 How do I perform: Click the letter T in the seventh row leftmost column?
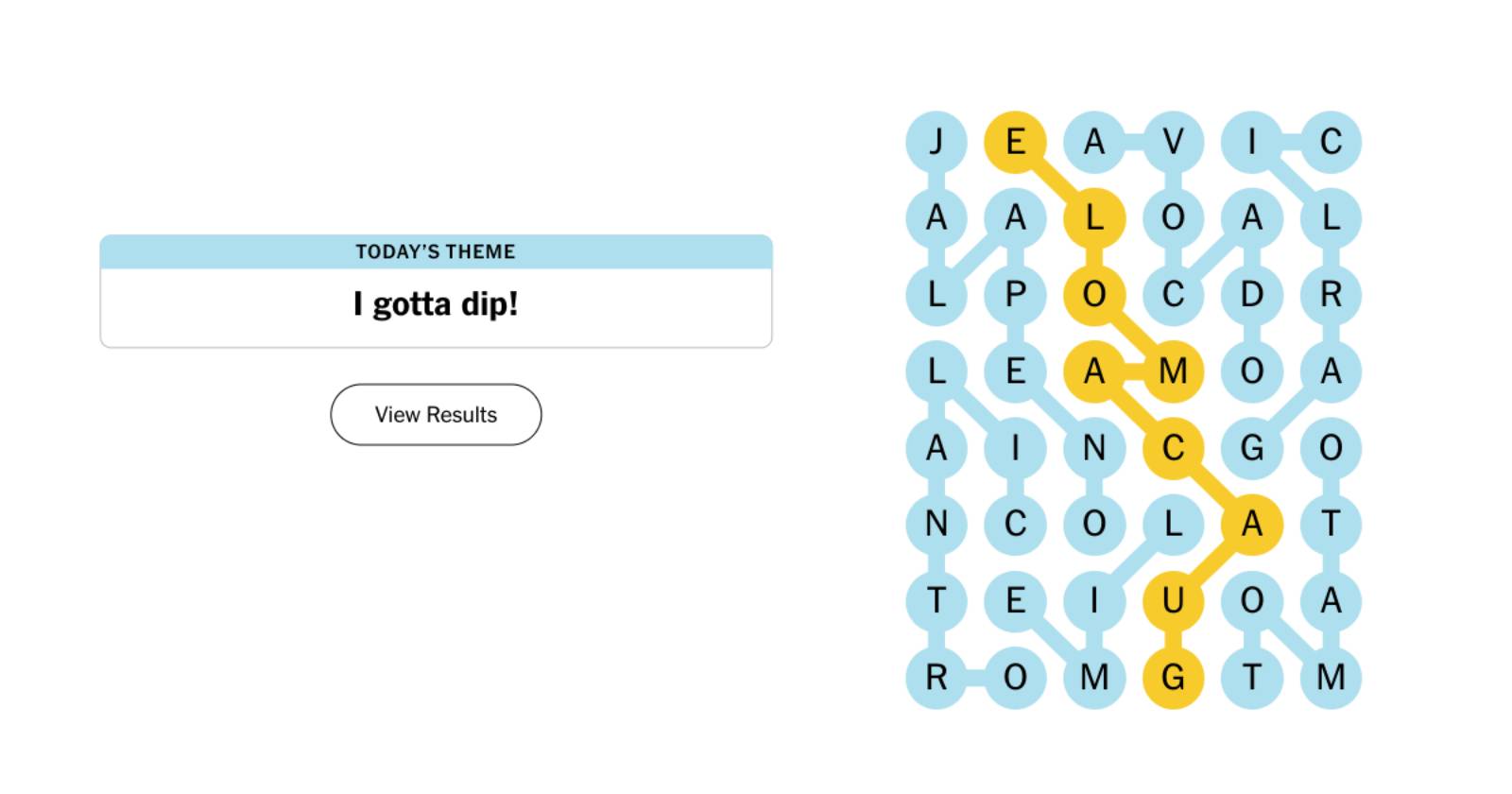(x=937, y=599)
